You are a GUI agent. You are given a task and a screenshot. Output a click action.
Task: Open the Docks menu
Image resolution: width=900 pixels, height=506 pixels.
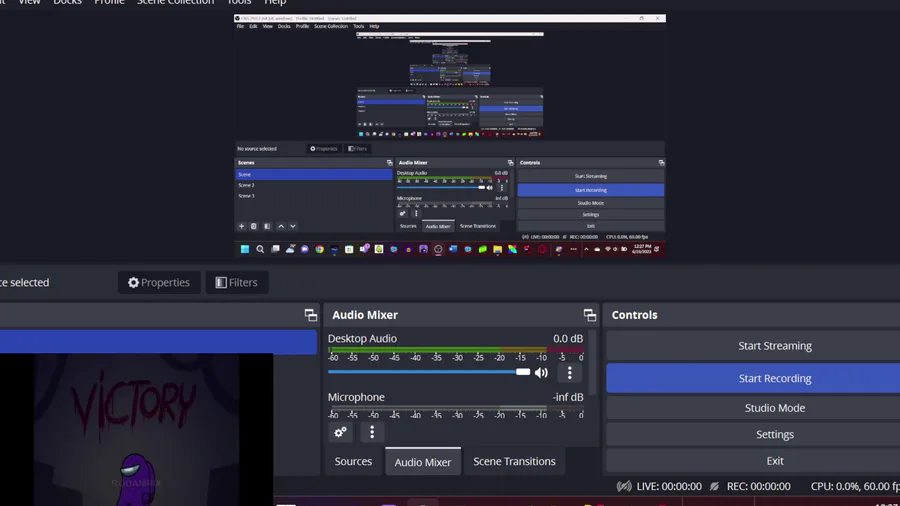tap(68, 2)
